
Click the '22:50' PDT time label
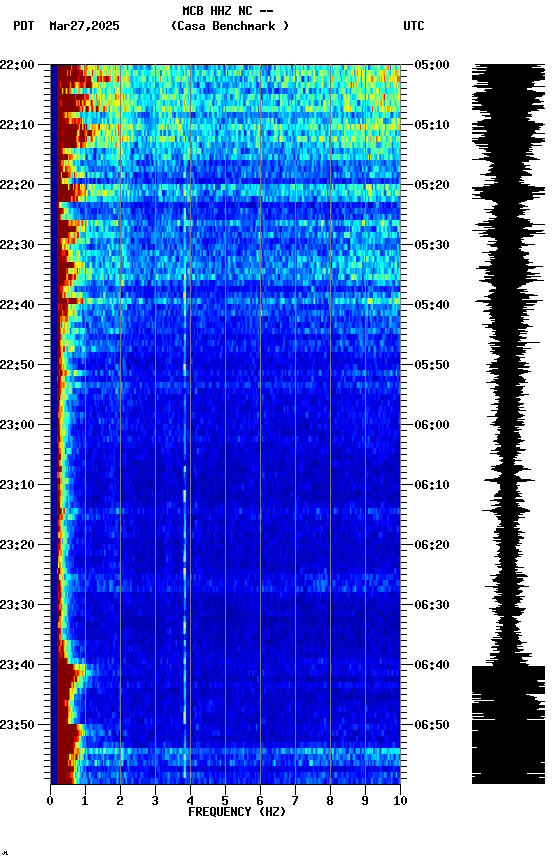pyautogui.click(x=17, y=365)
